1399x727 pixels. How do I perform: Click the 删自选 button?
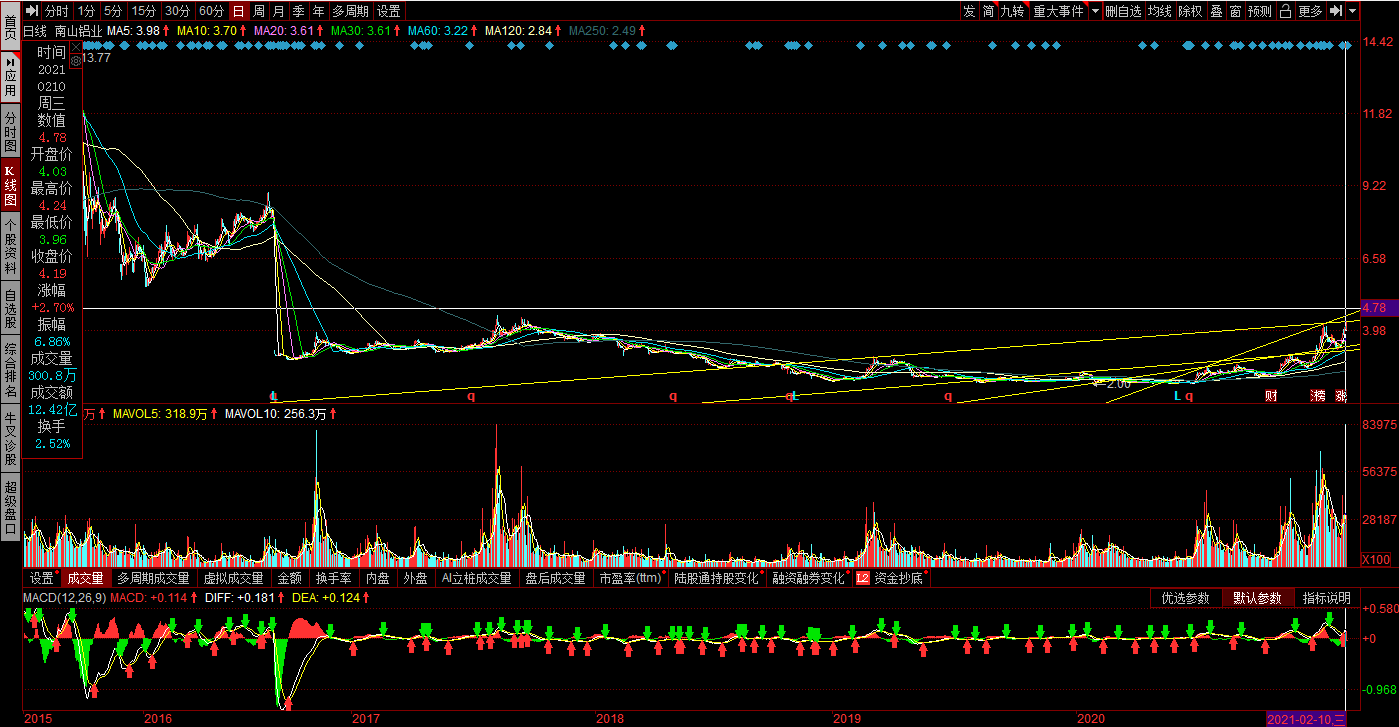[1123, 11]
